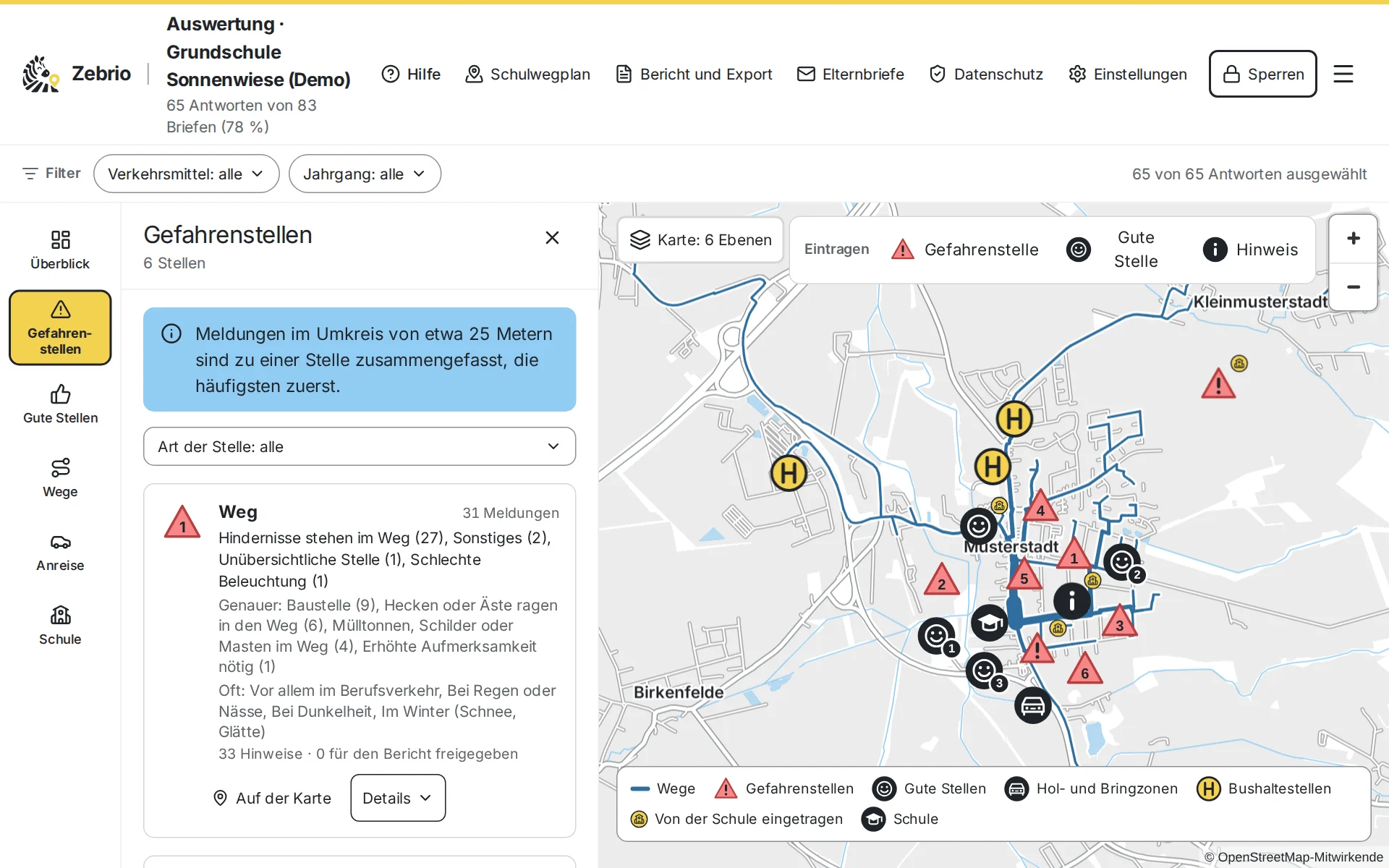Open Einstellungen from the top navigation
Screen dimensions: 1389x868
click(x=1128, y=74)
